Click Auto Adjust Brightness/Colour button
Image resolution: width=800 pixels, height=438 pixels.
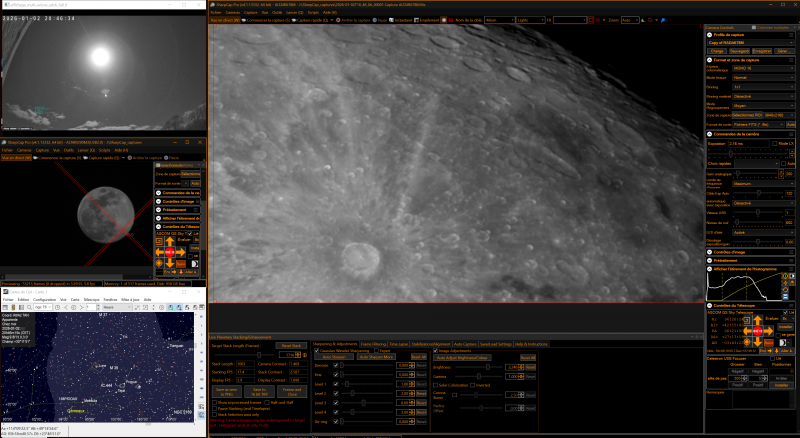[x=462, y=358]
